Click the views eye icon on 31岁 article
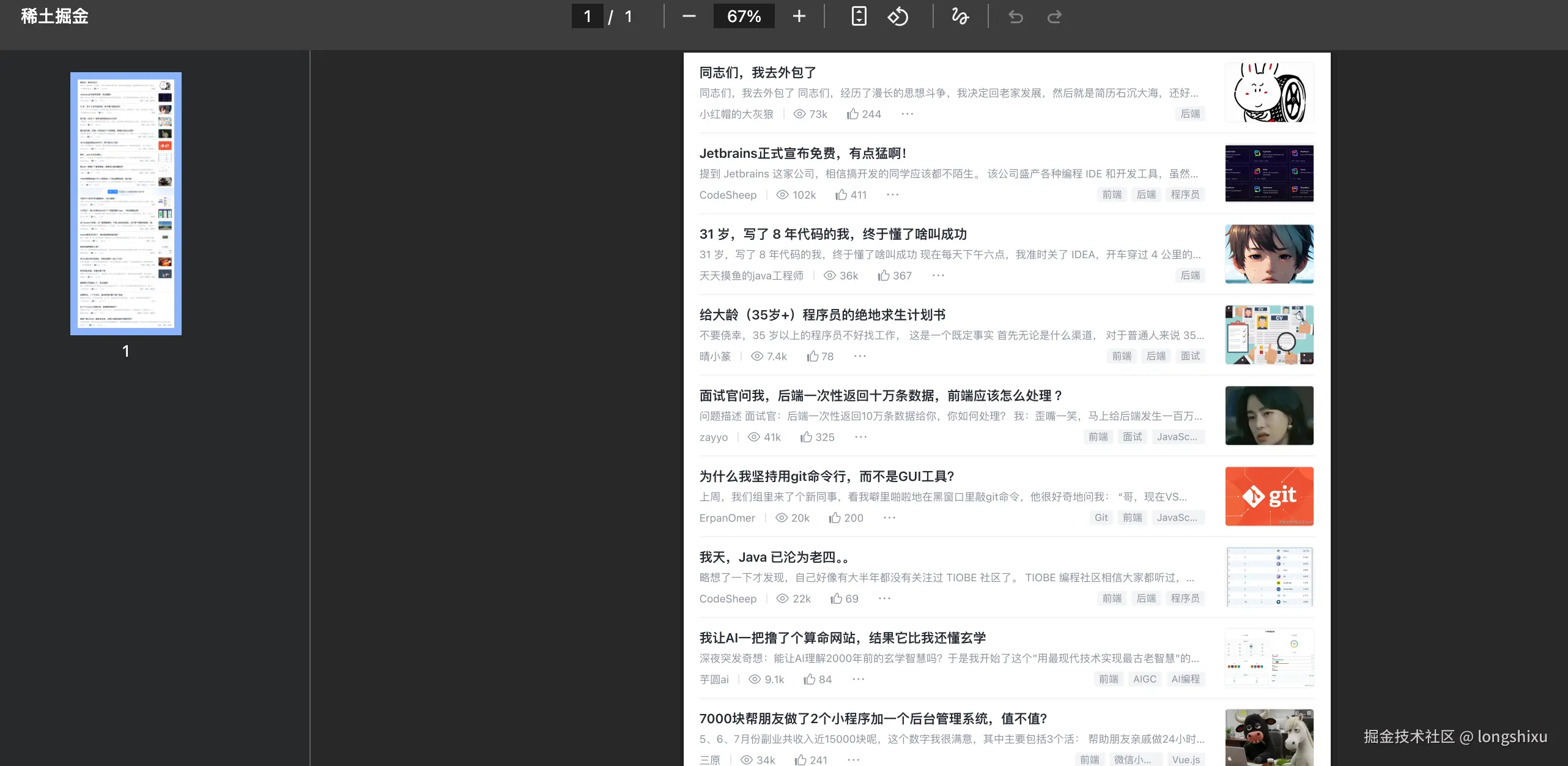Viewport: 1568px width, 766px height. click(x=829, y=275)
